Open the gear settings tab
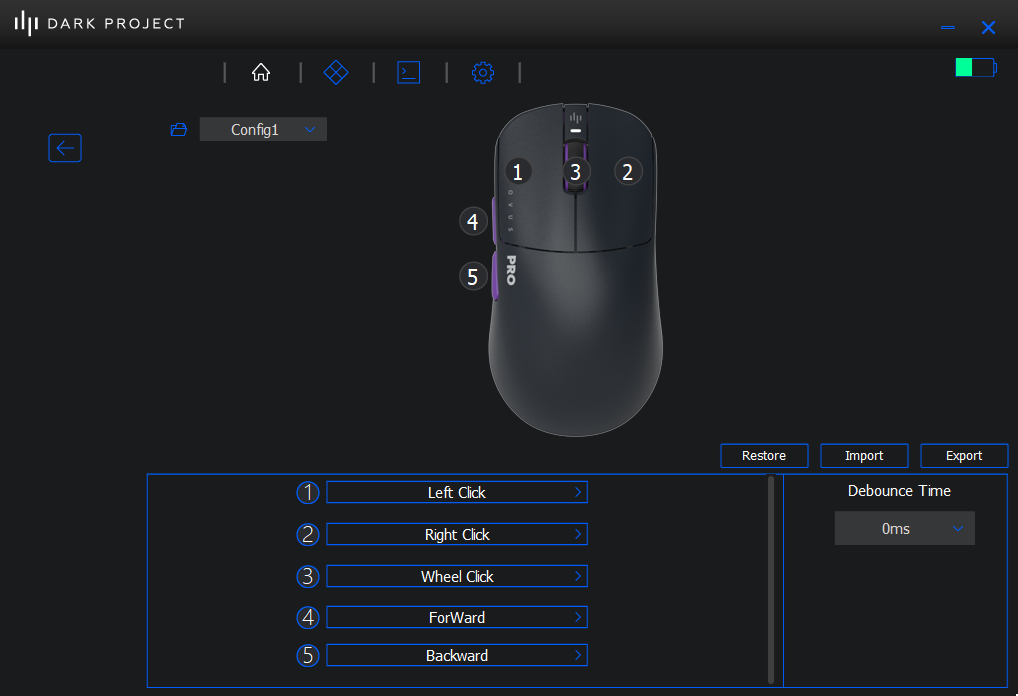Image resolution: width=1018 pixels, height=696 pixels. click(482, 73)
